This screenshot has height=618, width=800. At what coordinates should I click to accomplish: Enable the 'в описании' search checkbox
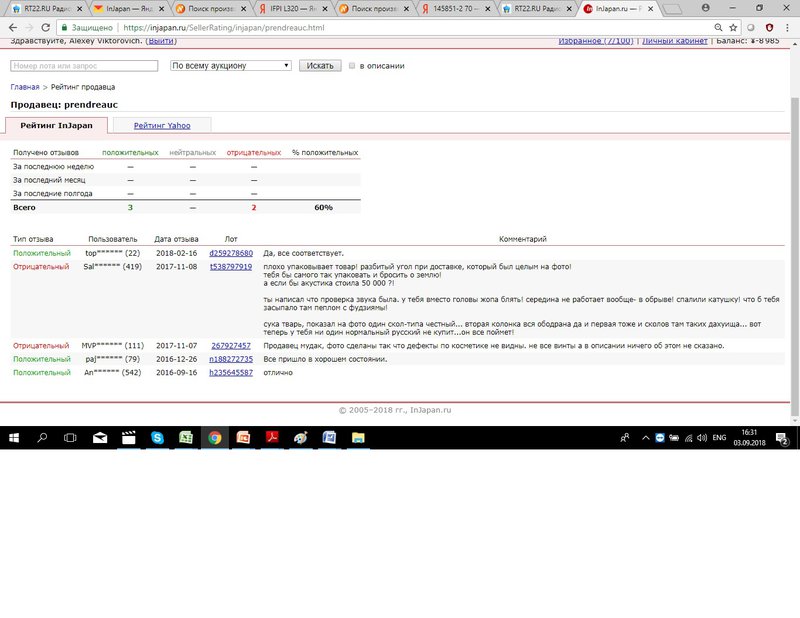352,66
